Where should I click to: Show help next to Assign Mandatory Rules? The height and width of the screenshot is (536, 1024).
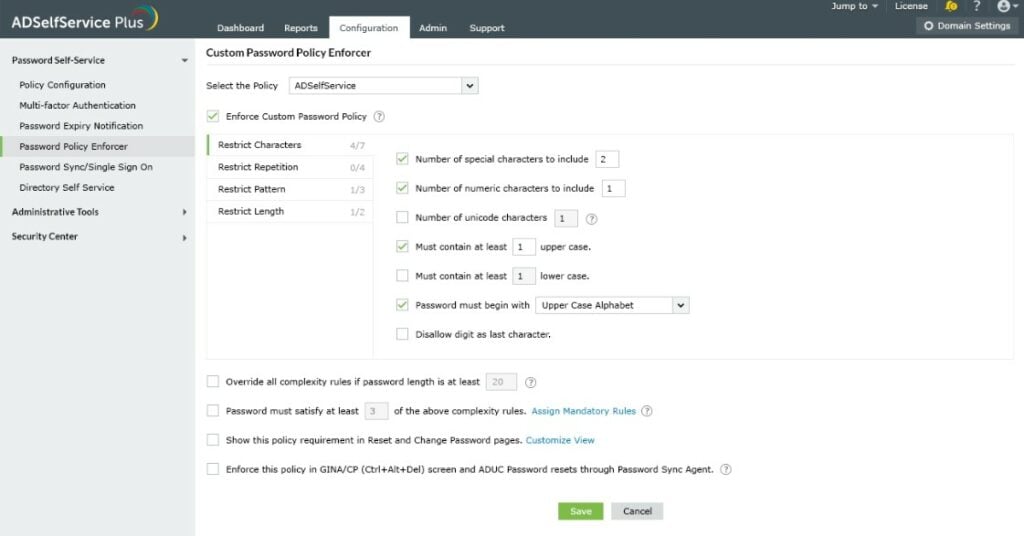[x=647, y=411]
